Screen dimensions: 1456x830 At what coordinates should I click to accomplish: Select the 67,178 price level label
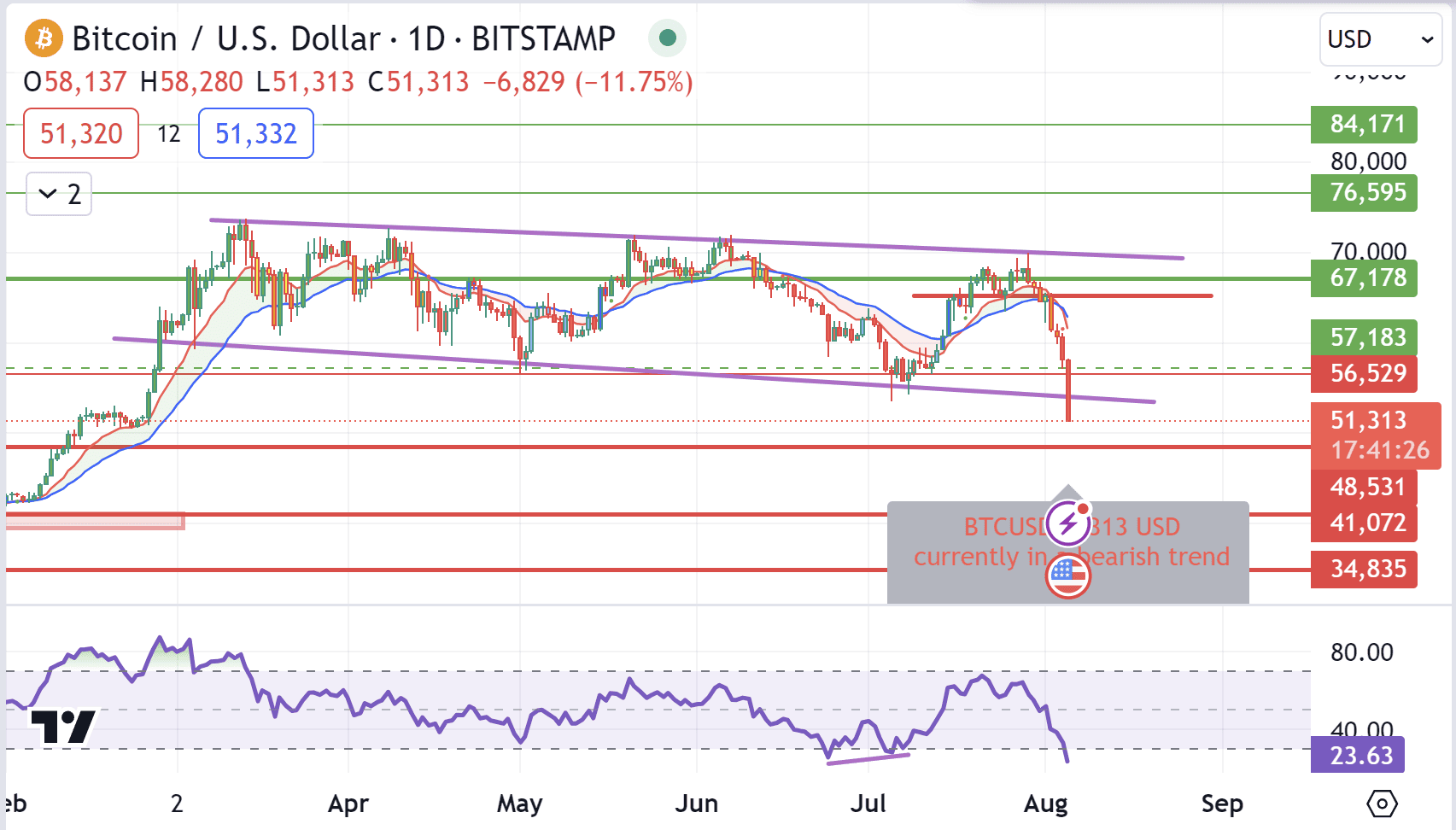[1364, 278]
